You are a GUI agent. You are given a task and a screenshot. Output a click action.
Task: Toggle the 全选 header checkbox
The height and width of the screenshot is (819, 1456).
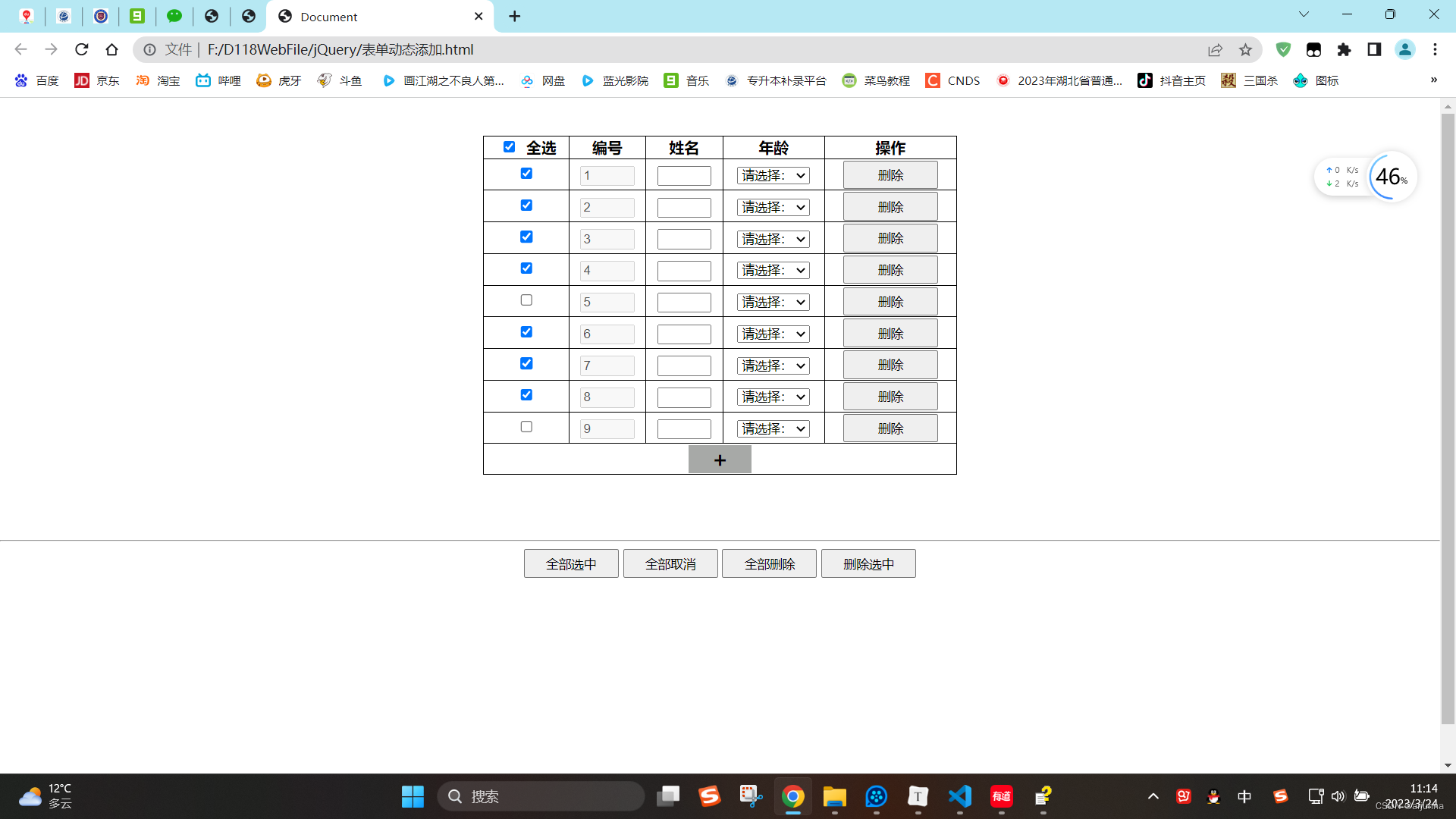509,147
